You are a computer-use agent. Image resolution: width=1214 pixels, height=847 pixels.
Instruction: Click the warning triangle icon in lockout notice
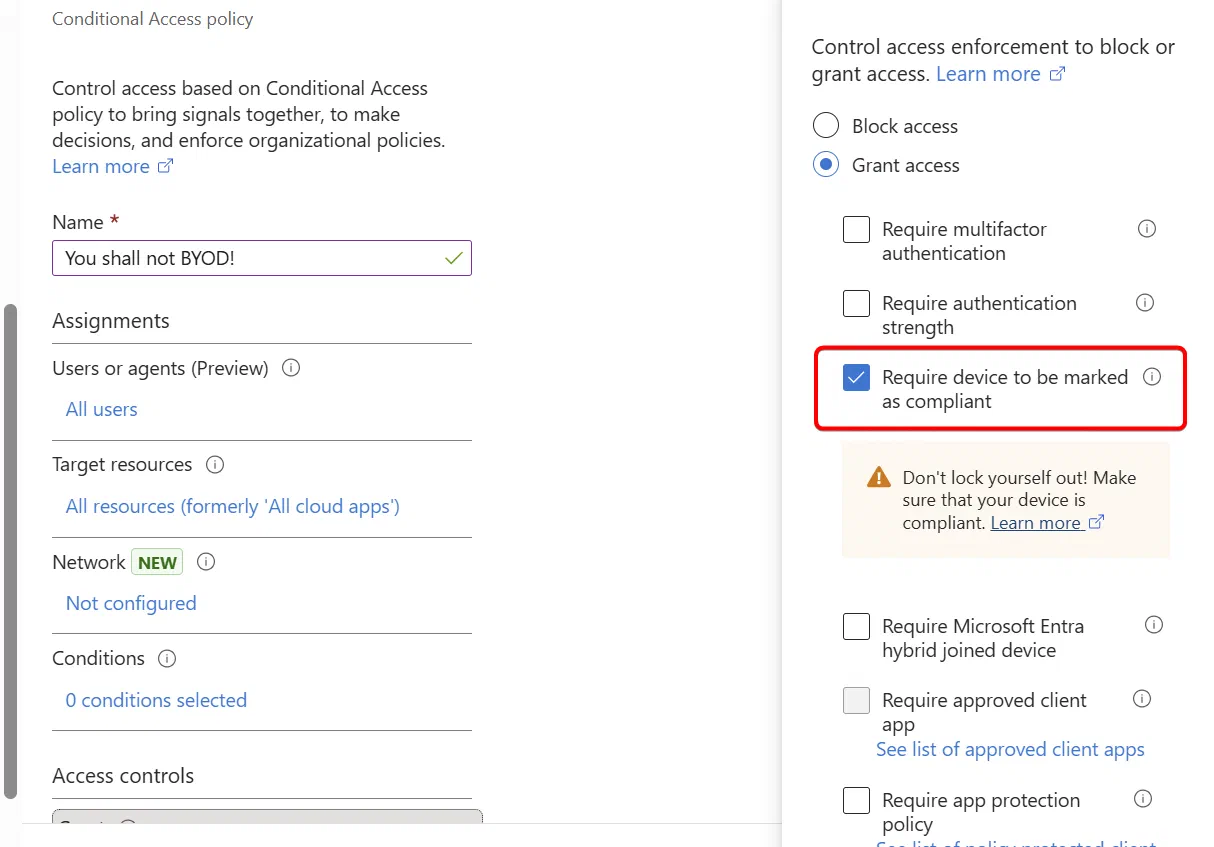pos(879,477)
